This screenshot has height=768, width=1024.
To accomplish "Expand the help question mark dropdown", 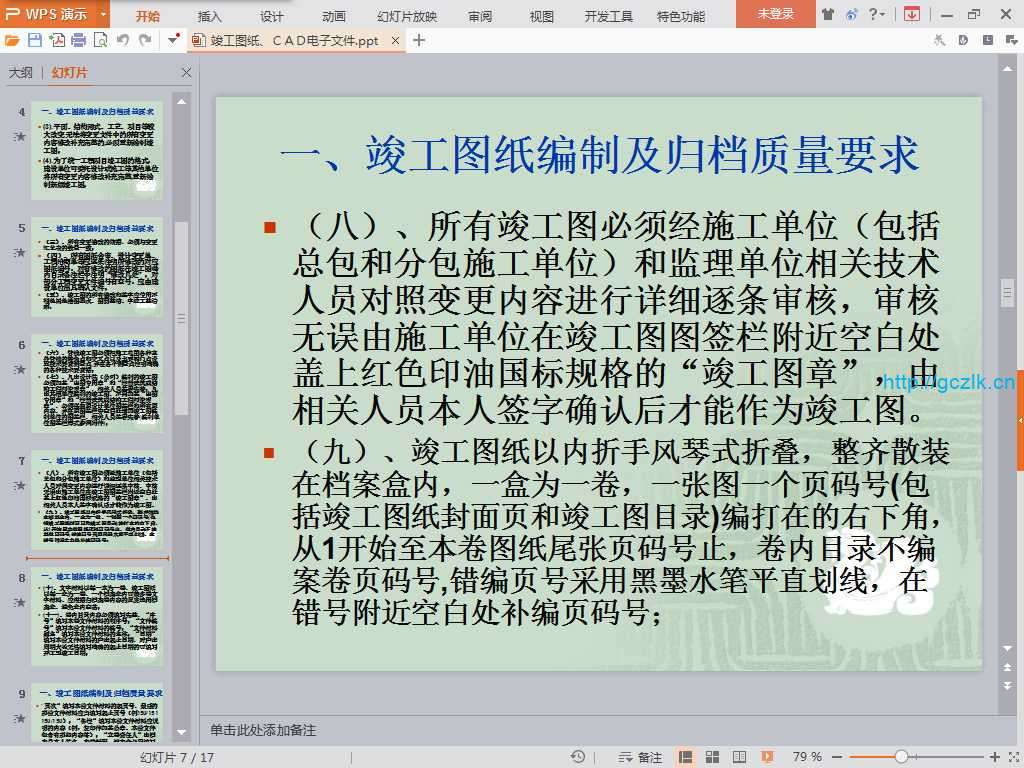I will (x=879, y=15).
